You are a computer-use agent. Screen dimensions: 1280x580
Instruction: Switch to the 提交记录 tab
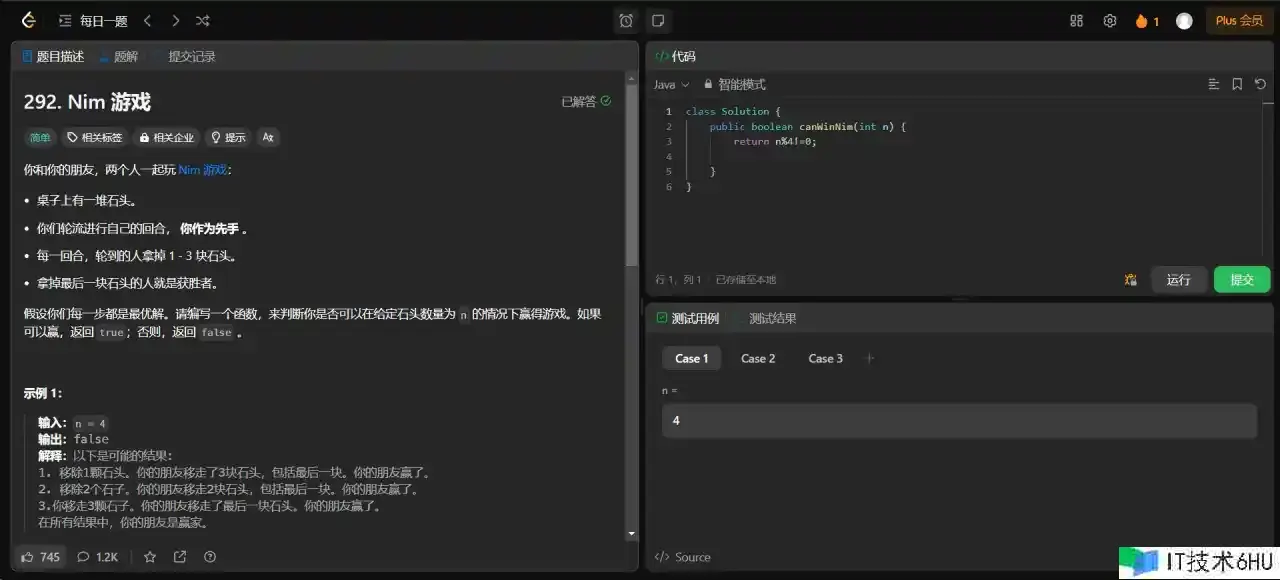184,57
